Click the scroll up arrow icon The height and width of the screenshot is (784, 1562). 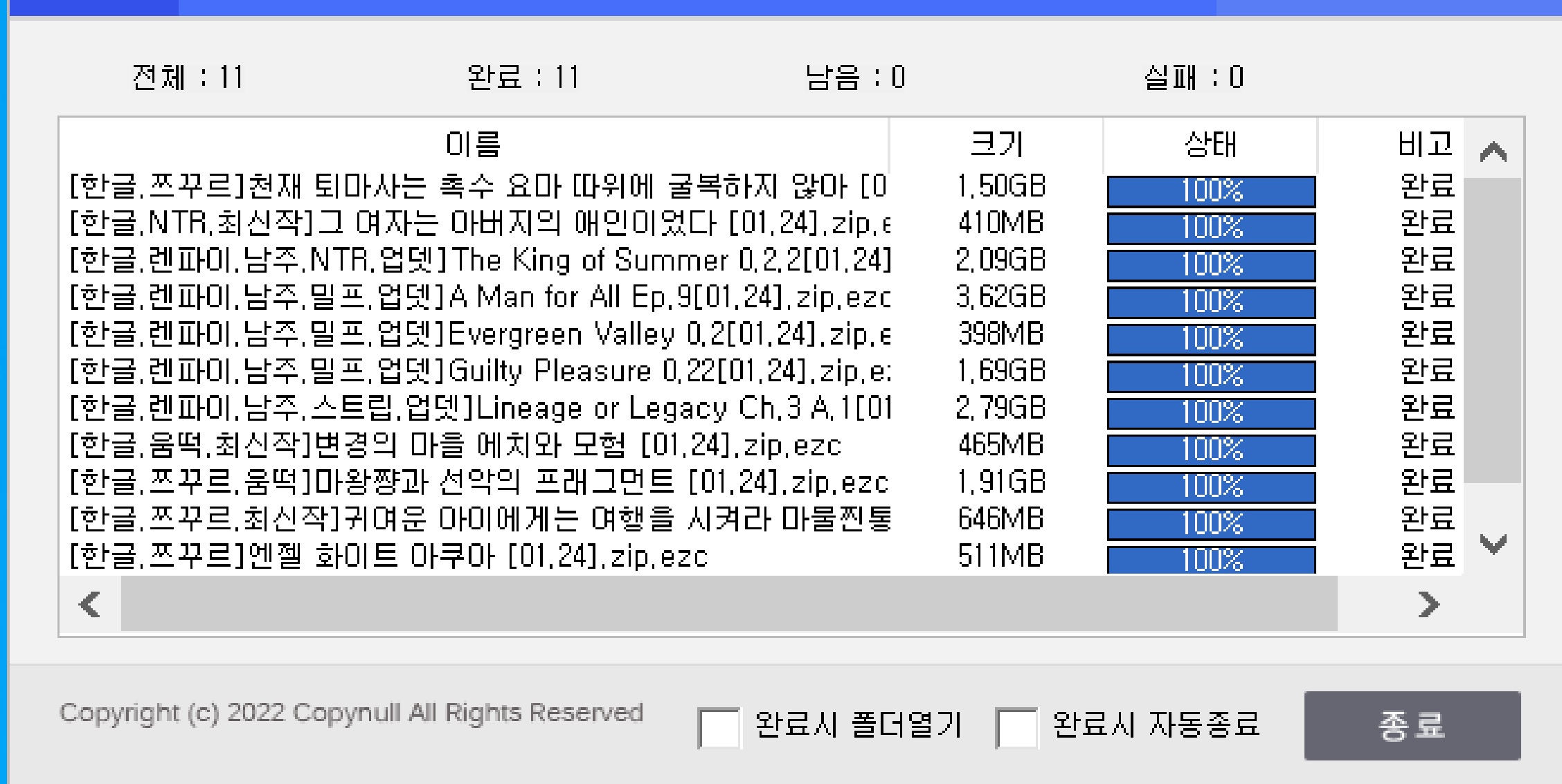pos(1493,152)
